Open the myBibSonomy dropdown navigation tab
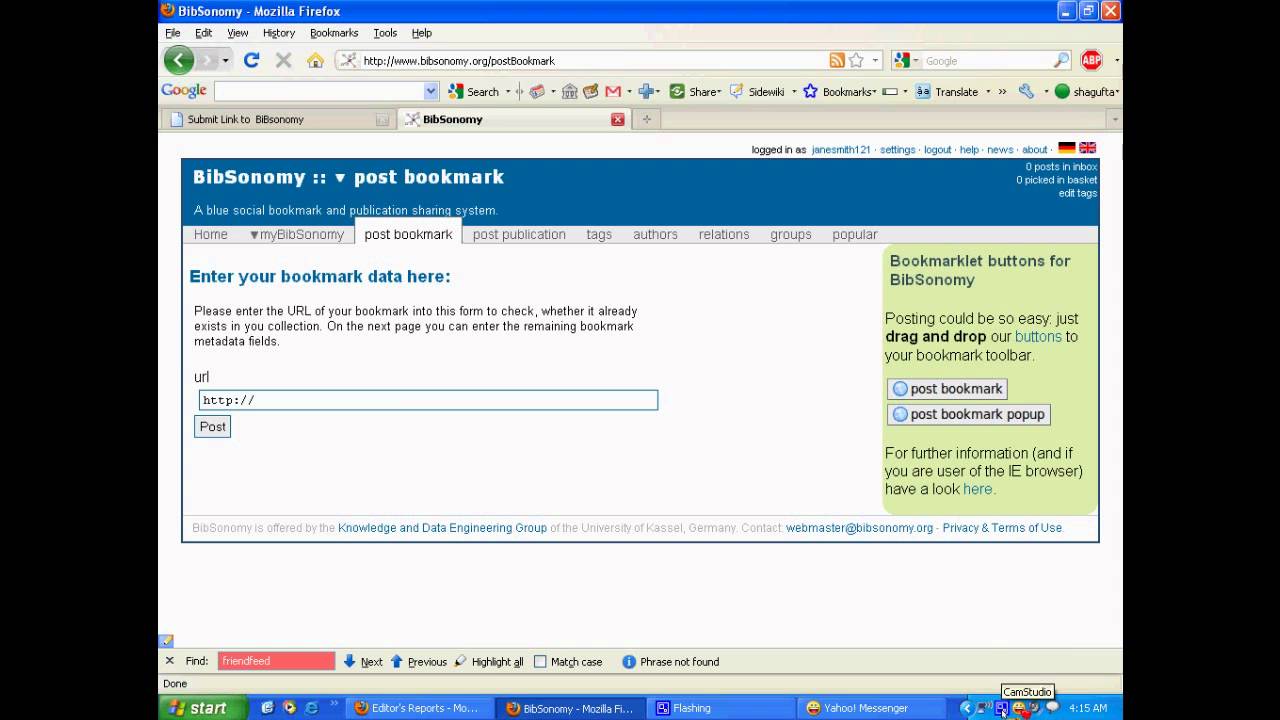1280x720 pixels. click(296, 234)
